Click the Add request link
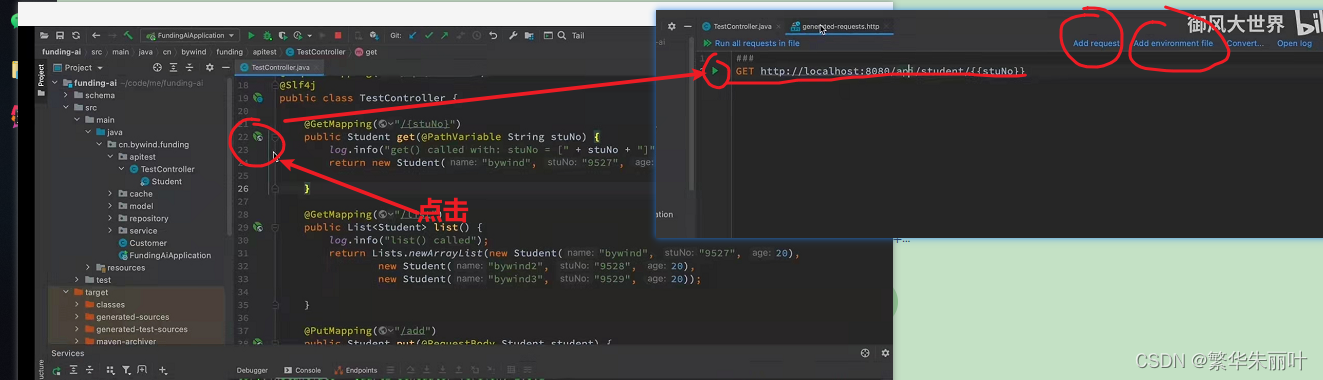Image resolution: width=1323 pixels, height=380 pixels. [x=1096, y=43]
